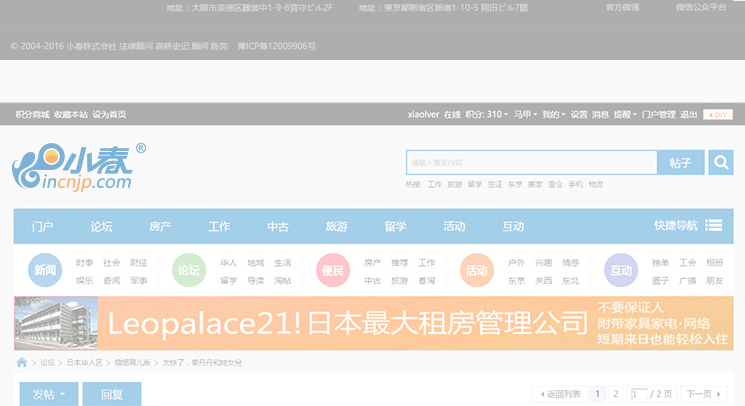Open the 旅游 tab in blue nav bar
The image size is (745, 406).
coord(337,227)
